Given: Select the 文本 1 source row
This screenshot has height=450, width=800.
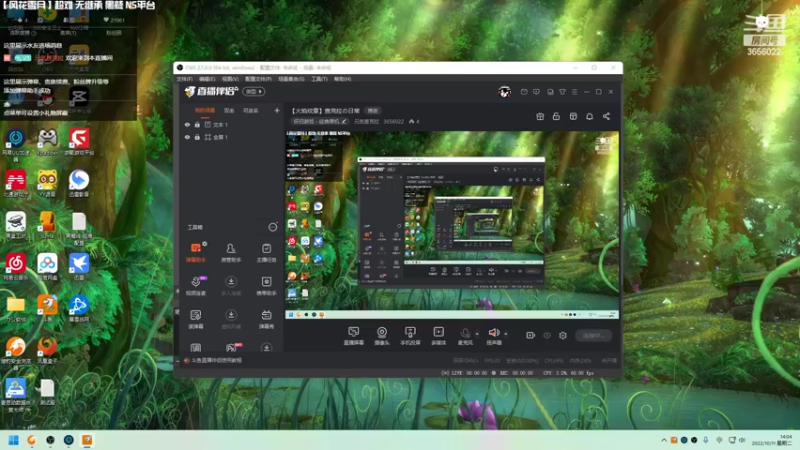Looking at the screenshot, I should point(232,124).
